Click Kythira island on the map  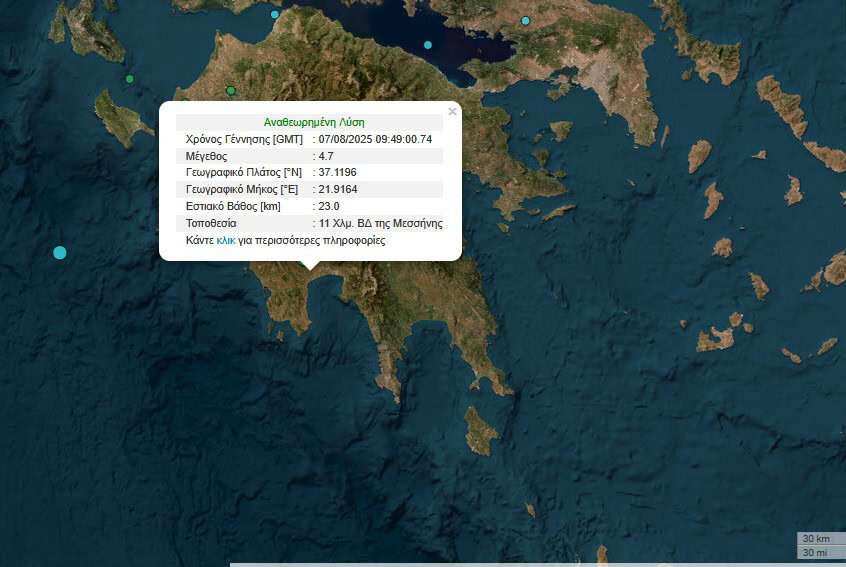(481, 430)
